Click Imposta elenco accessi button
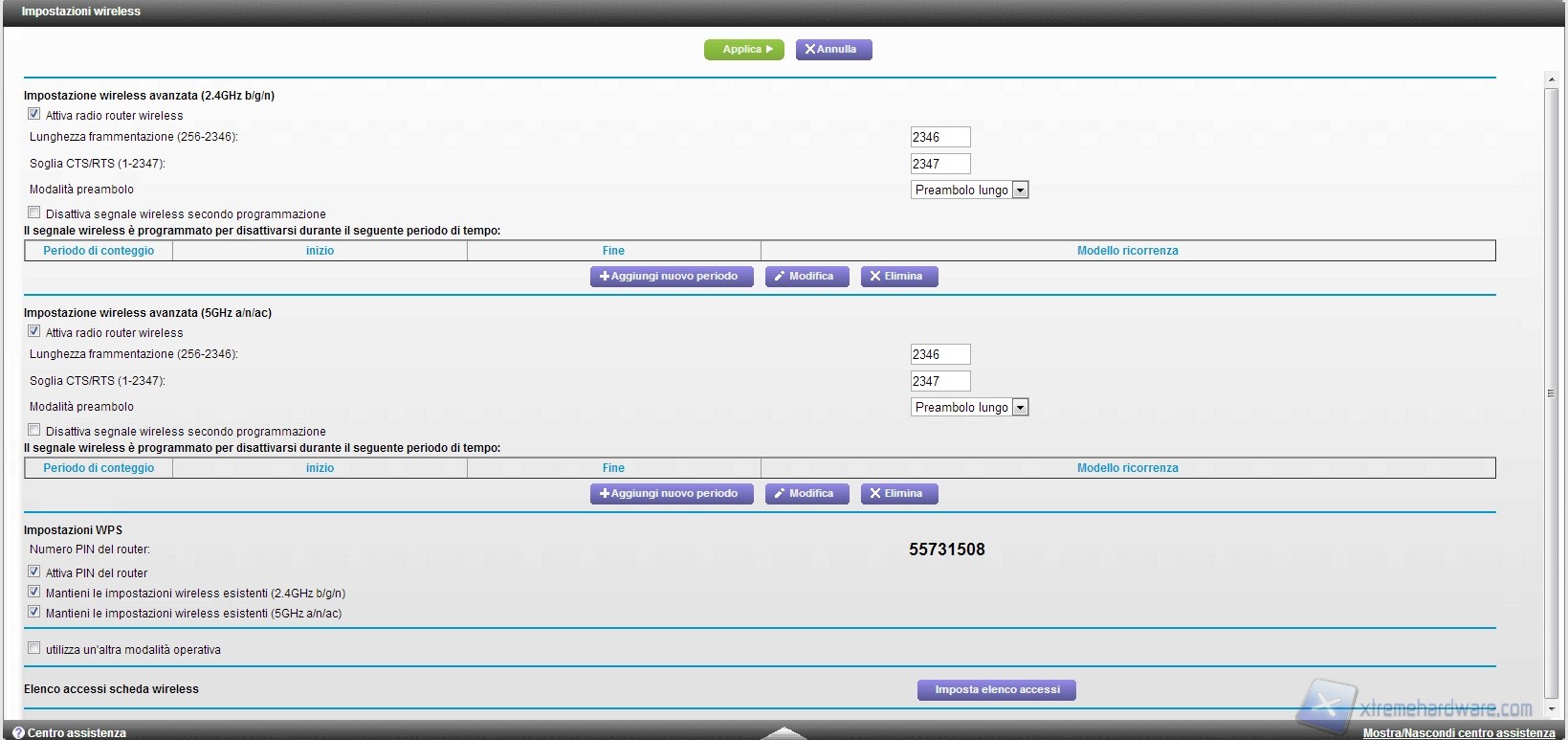The width and height of the screenshot is (1568, 740). coord(996,690)
